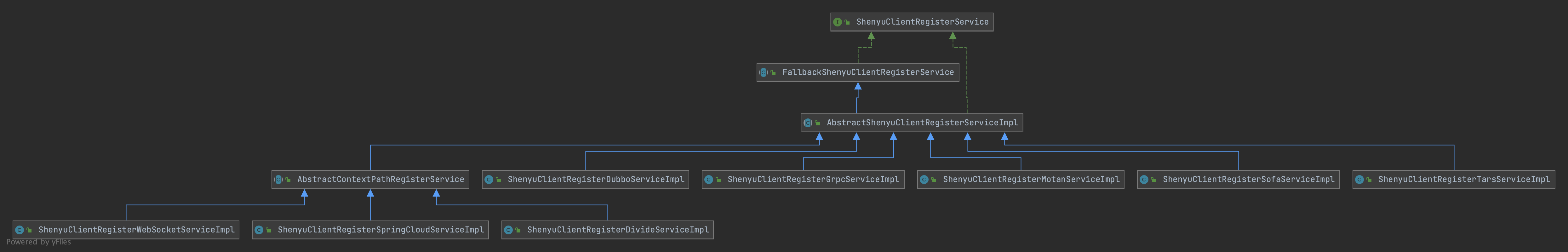Click the class icon of ShenyuClientRegisterSpringCloudServiceImpl

tap(259, 230)
